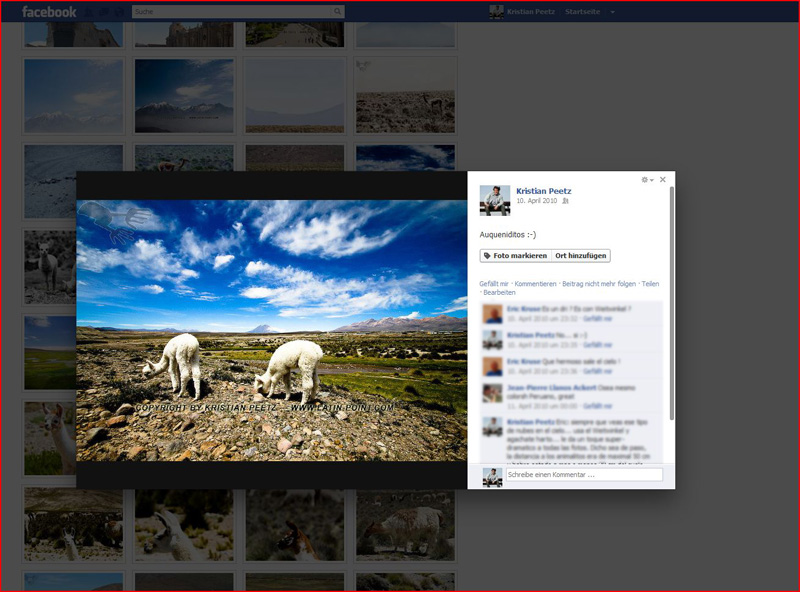Image resolution: width=800 pixels, height=592 pixels.
Task: Click the Foto markieren button
Action: (515, 256)
